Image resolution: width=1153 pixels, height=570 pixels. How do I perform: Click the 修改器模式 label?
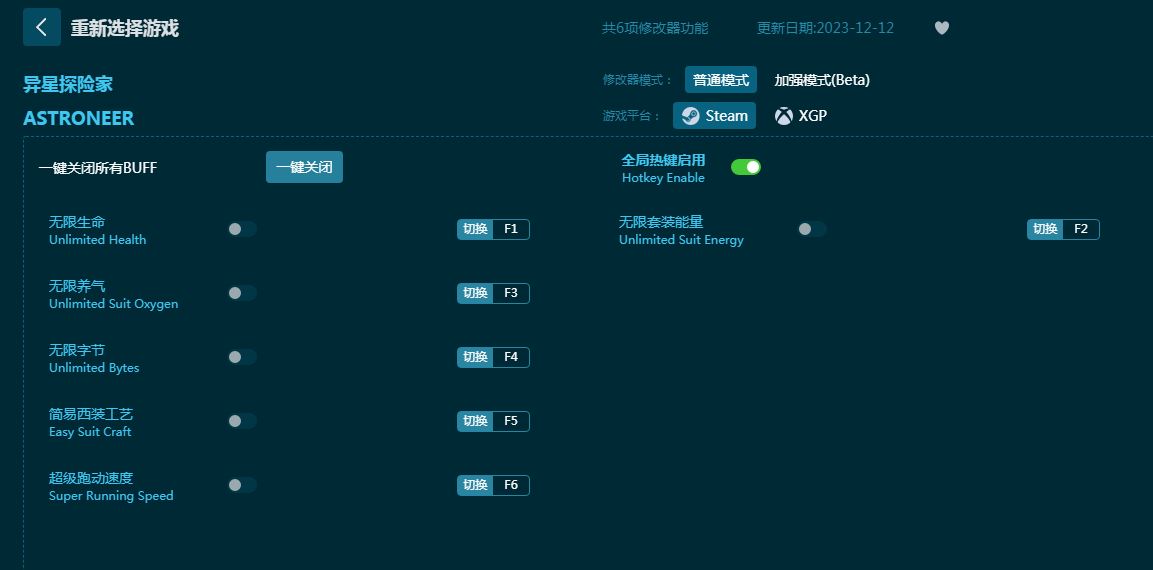(638, 80)
